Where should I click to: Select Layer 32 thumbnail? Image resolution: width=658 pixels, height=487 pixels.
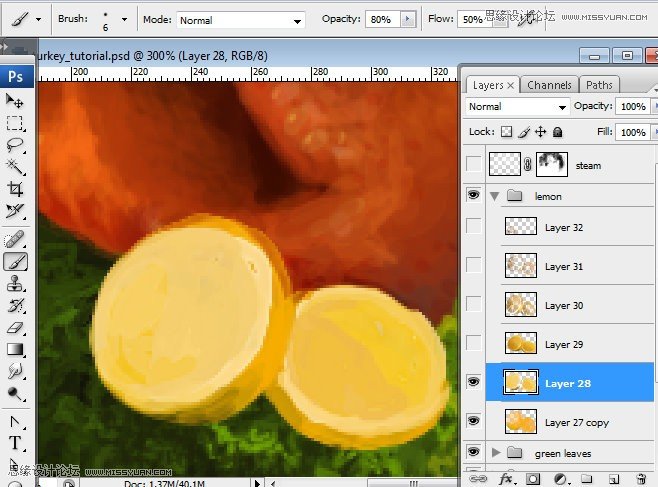pyautogui.click(x=520, y=226)
